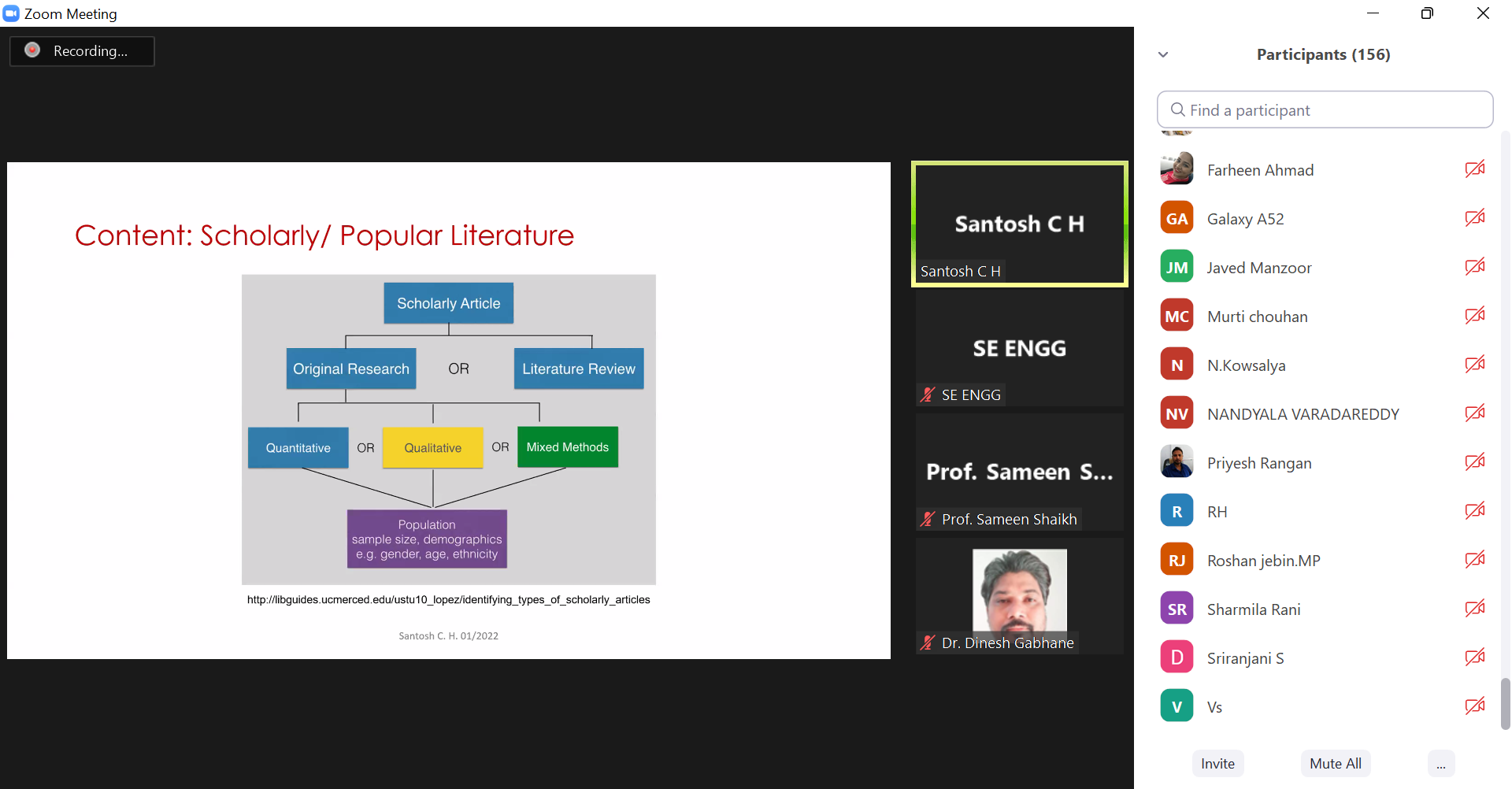Select Dr. Dinesh Gabhane's video tile
This screenshot has height=789, width=1512.
1020,596
